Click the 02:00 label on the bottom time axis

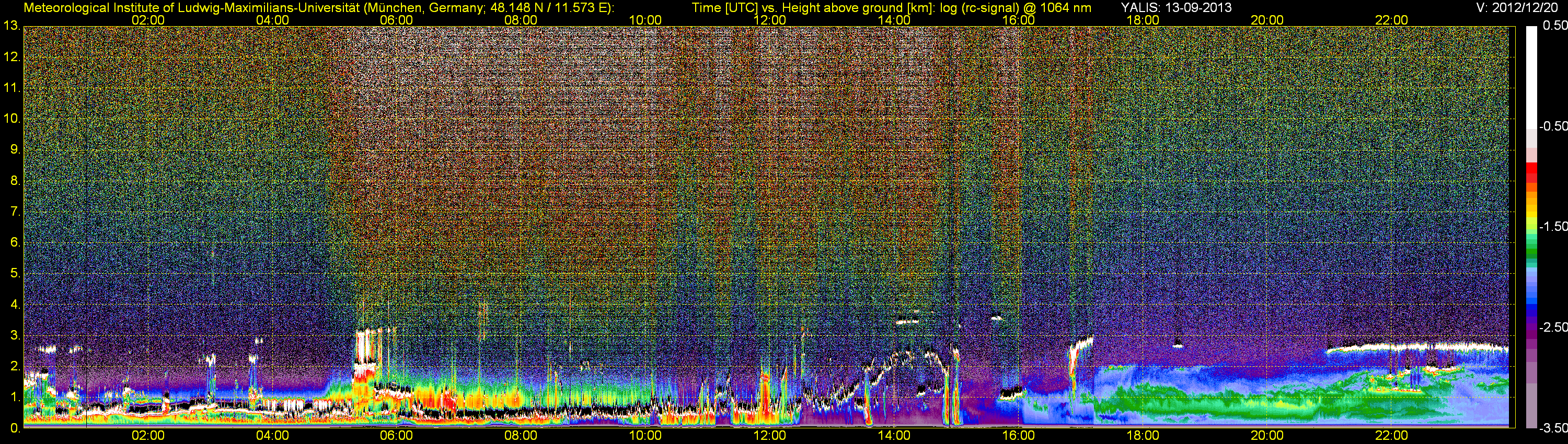[148, 436]
